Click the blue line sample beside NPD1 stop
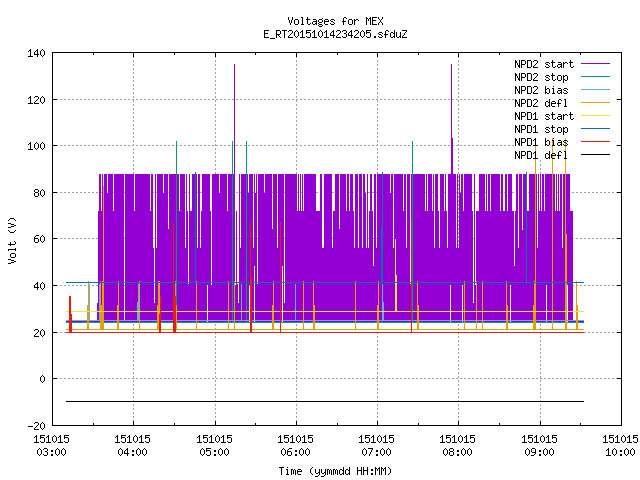Screen dimensions: 640x480 pyautogui.click(x=596, y=129)
